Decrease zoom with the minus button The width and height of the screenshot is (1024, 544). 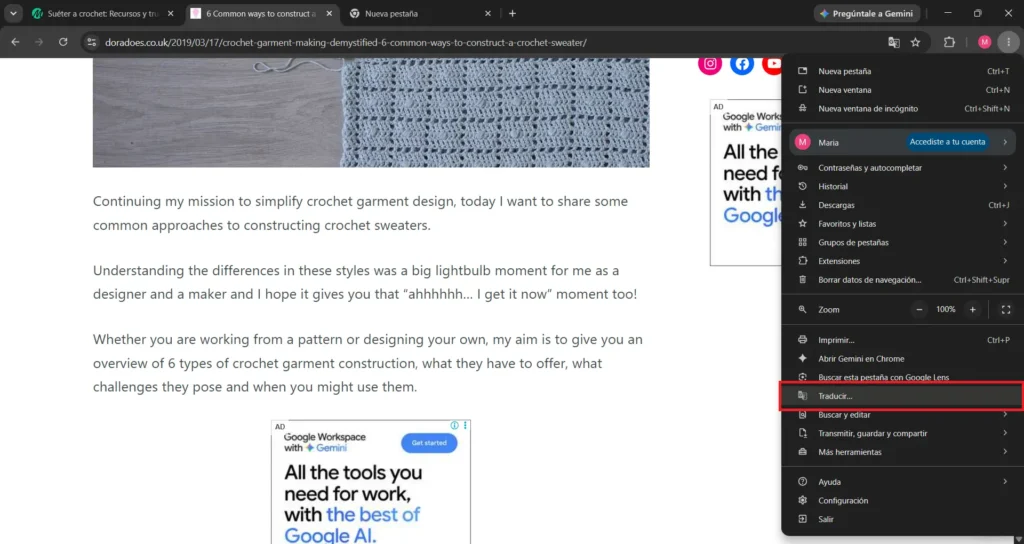coord(920,310)
